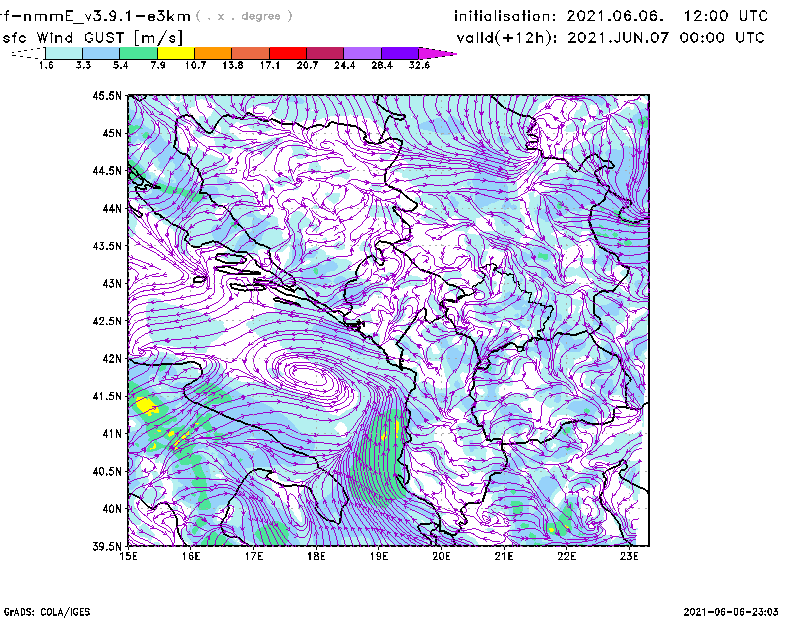800x618 pixels.
Task: Pick the red 17.1–20.7 legend swatch
Action: coord(288,53)
